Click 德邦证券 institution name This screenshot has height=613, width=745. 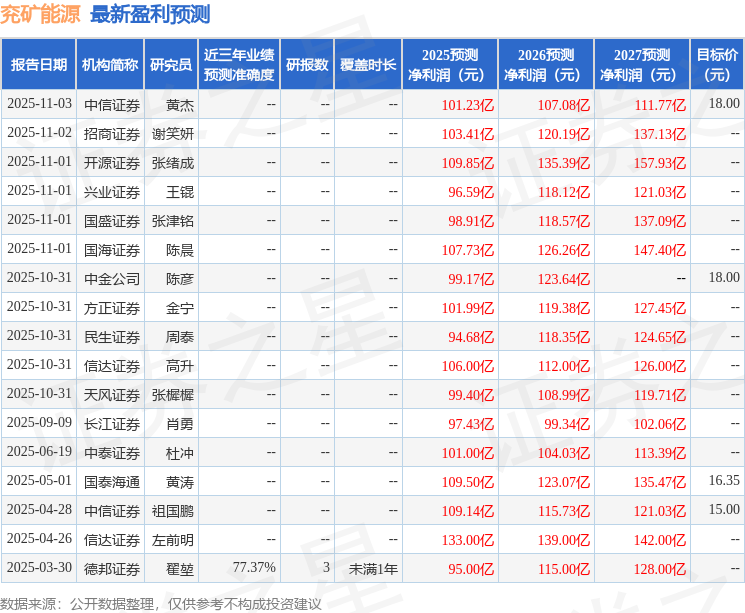click(112, 569)
